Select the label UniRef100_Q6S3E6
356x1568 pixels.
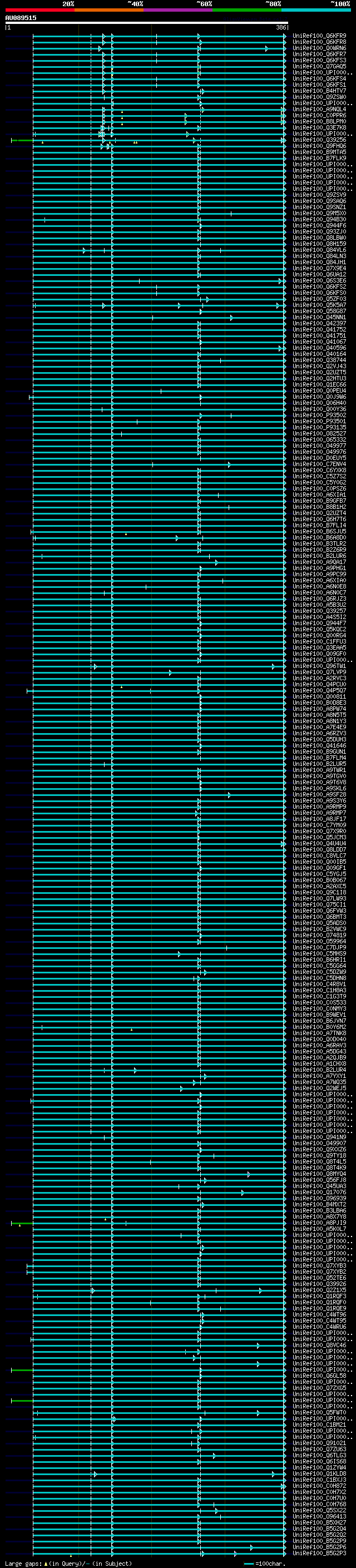pos(319,280)
